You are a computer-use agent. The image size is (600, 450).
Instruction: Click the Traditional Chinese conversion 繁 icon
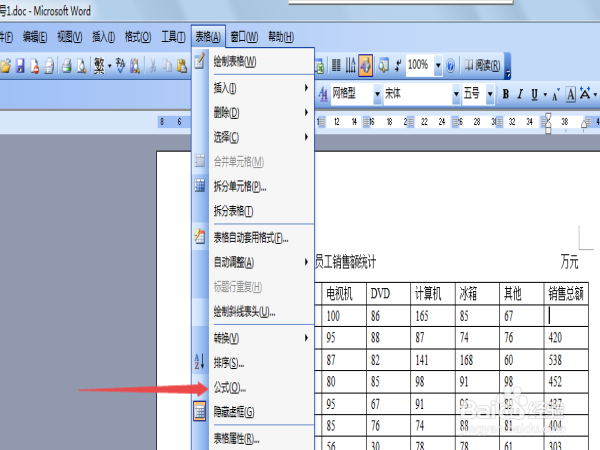tap(99, 66)
